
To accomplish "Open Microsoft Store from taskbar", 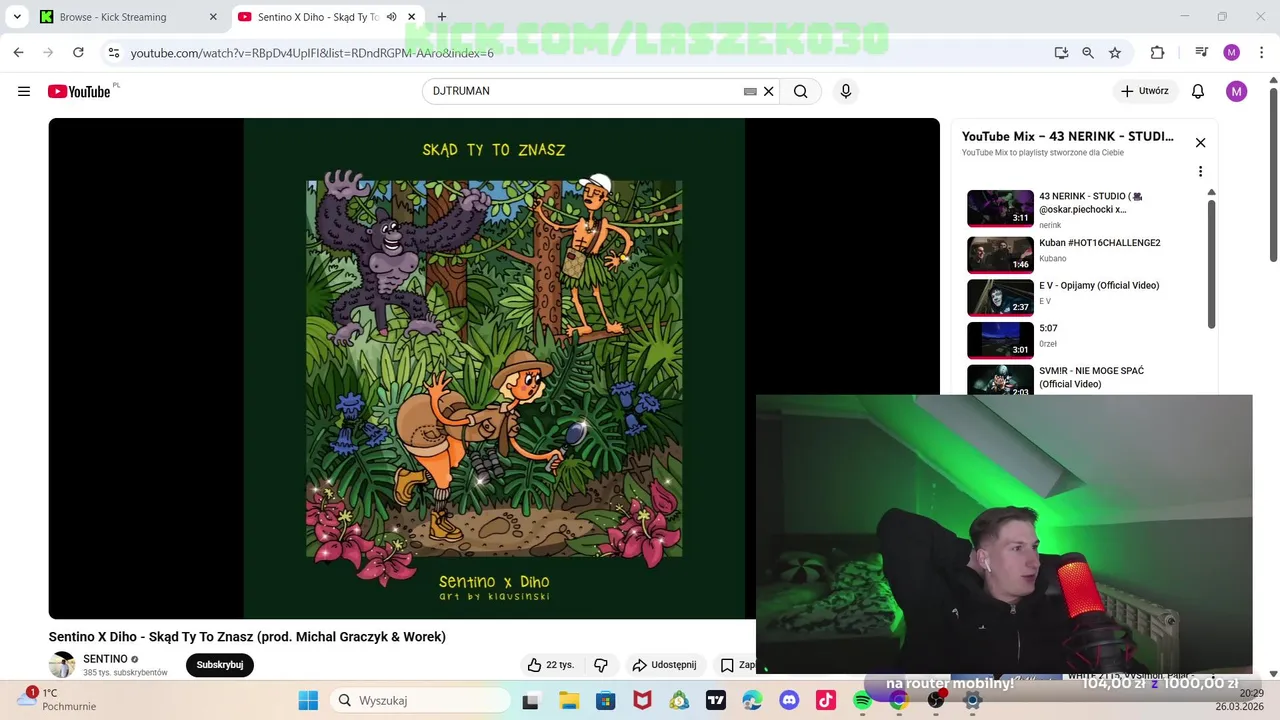I will [x=605, y=701].
